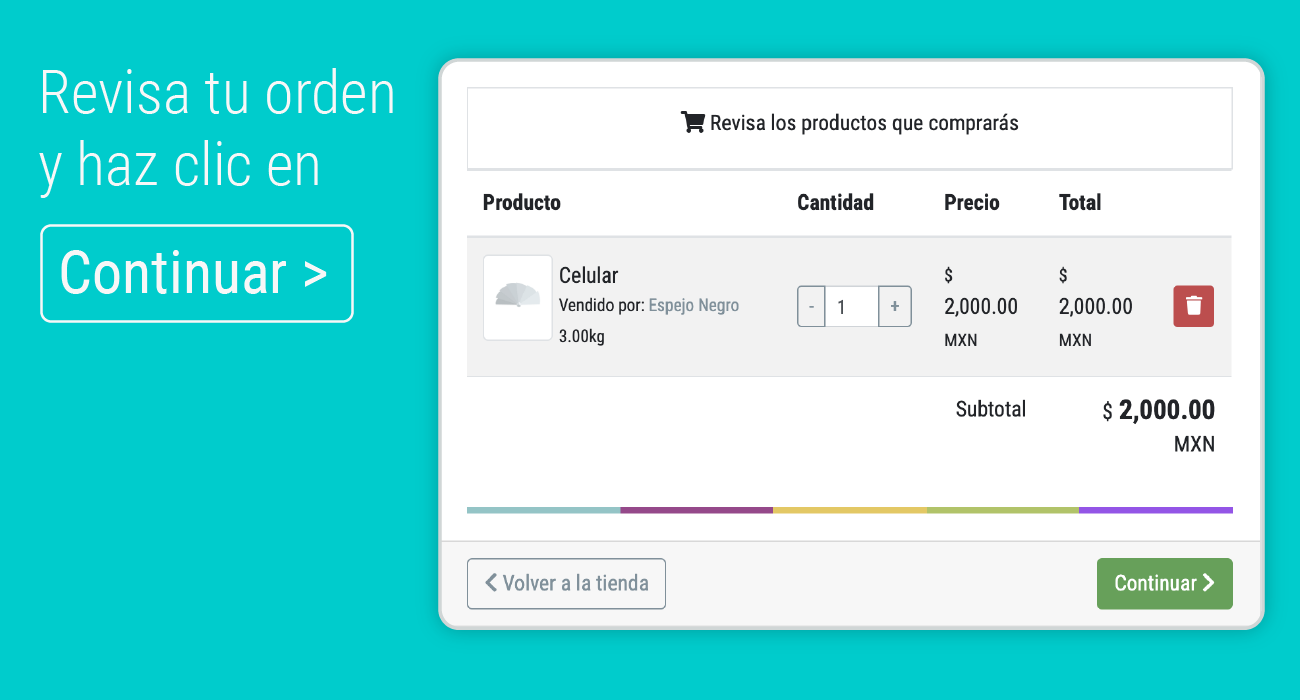This screenshot has height=700, width=1300.
Task: Click the teal segment of progress bar
Action: tap(543, 510)
